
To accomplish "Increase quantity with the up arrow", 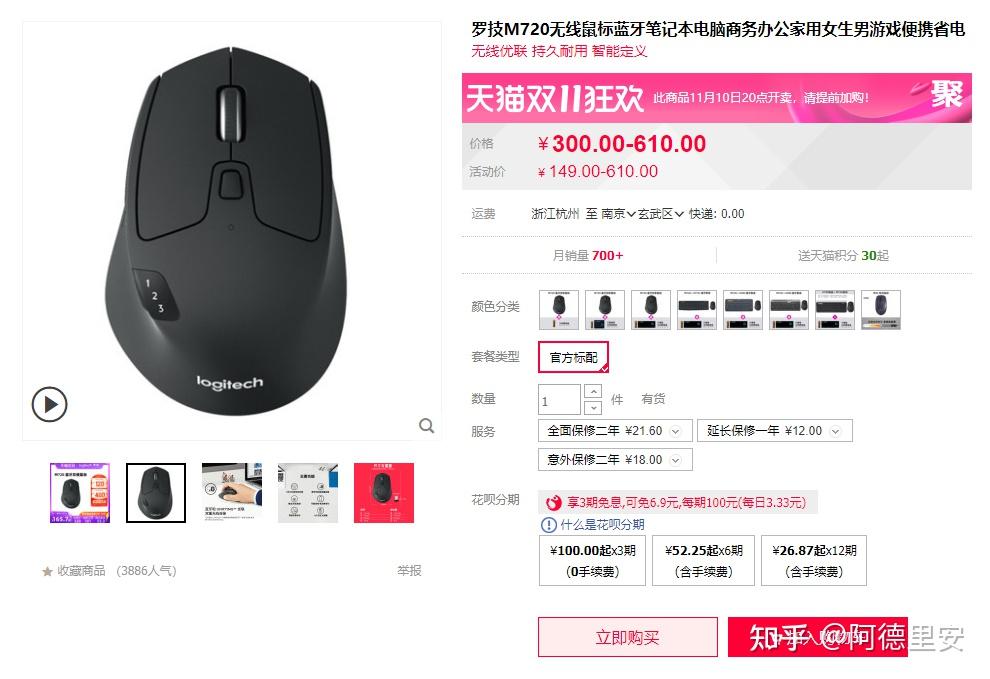I will pyautogui.click(x=593, y=392).
